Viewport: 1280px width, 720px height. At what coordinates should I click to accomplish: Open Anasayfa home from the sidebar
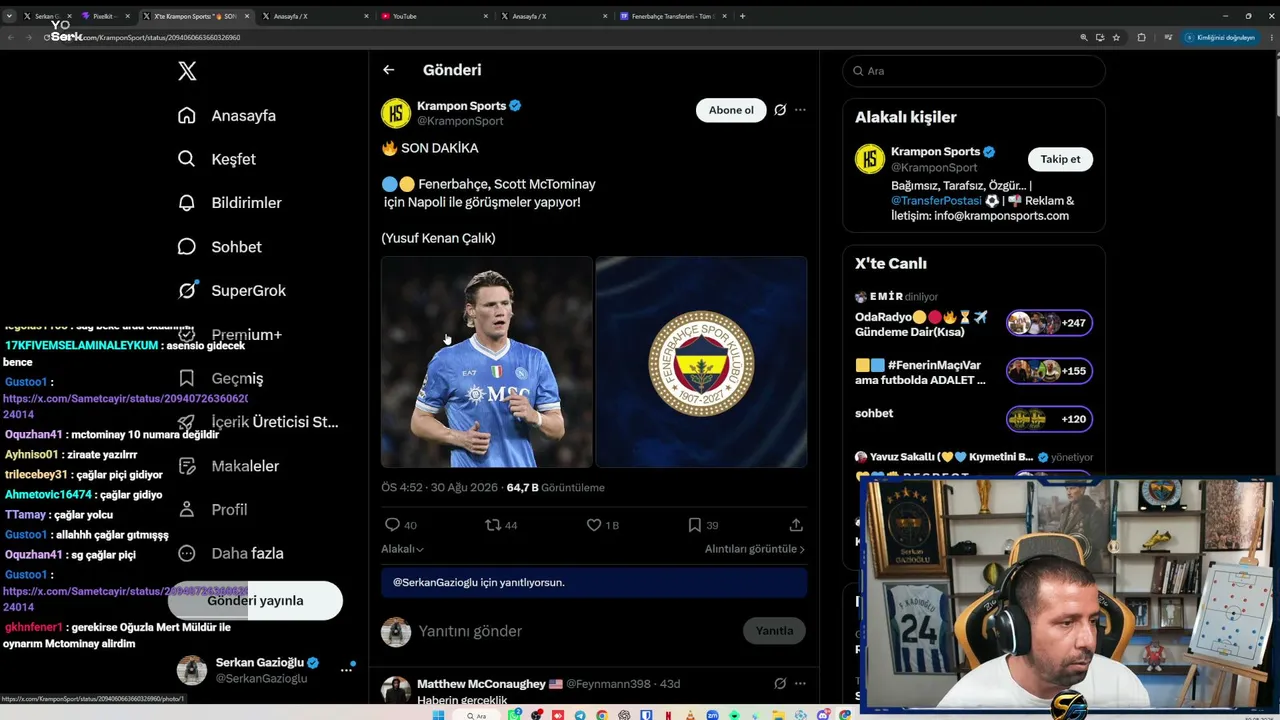227,116
